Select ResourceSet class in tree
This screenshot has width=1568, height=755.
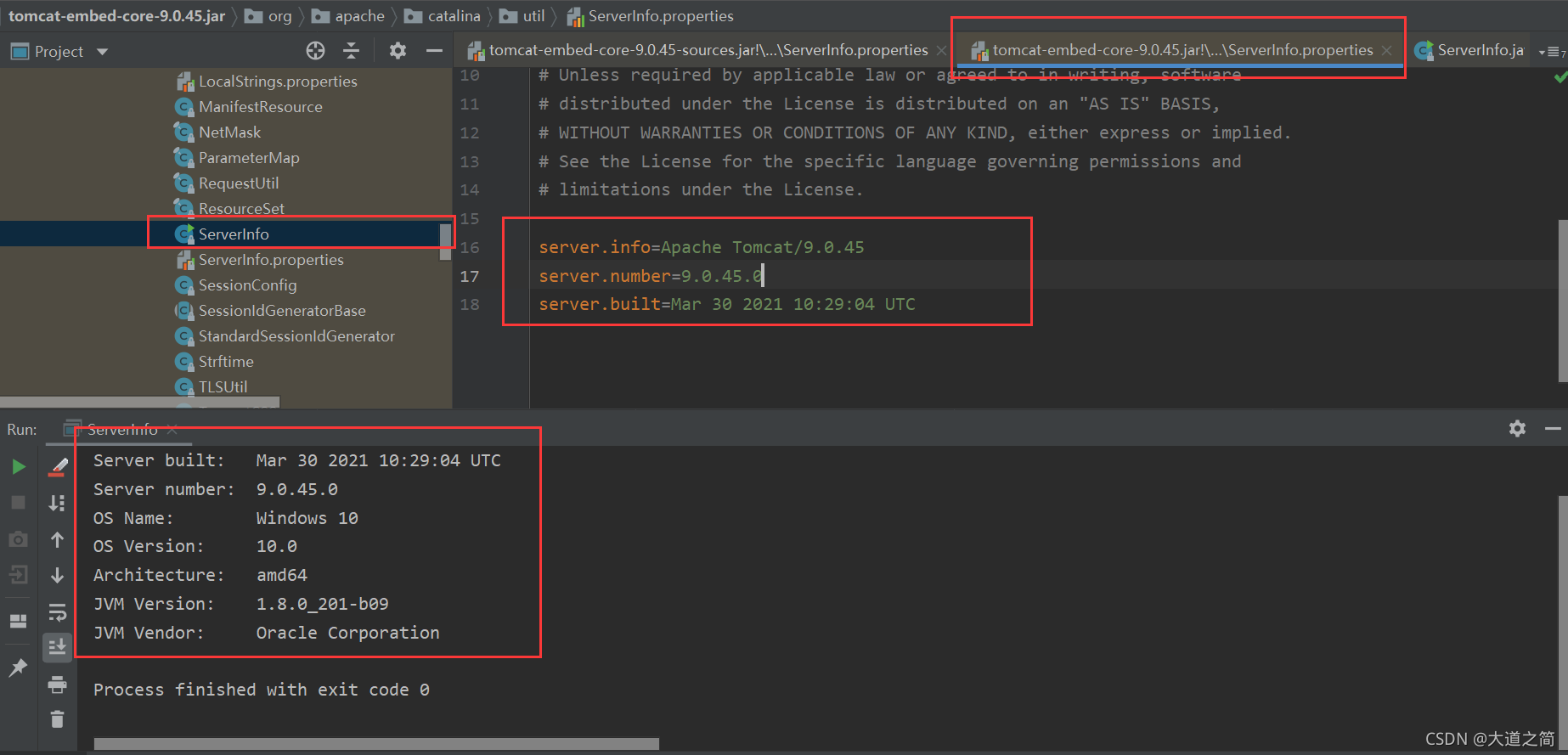coord(229,209)
